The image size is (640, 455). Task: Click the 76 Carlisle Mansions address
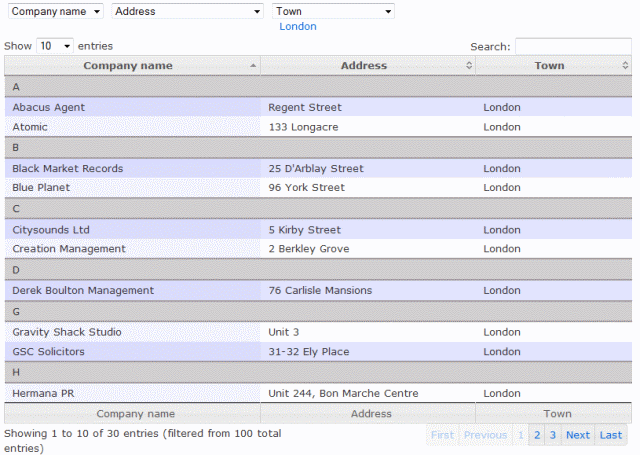tap(368, 291)
